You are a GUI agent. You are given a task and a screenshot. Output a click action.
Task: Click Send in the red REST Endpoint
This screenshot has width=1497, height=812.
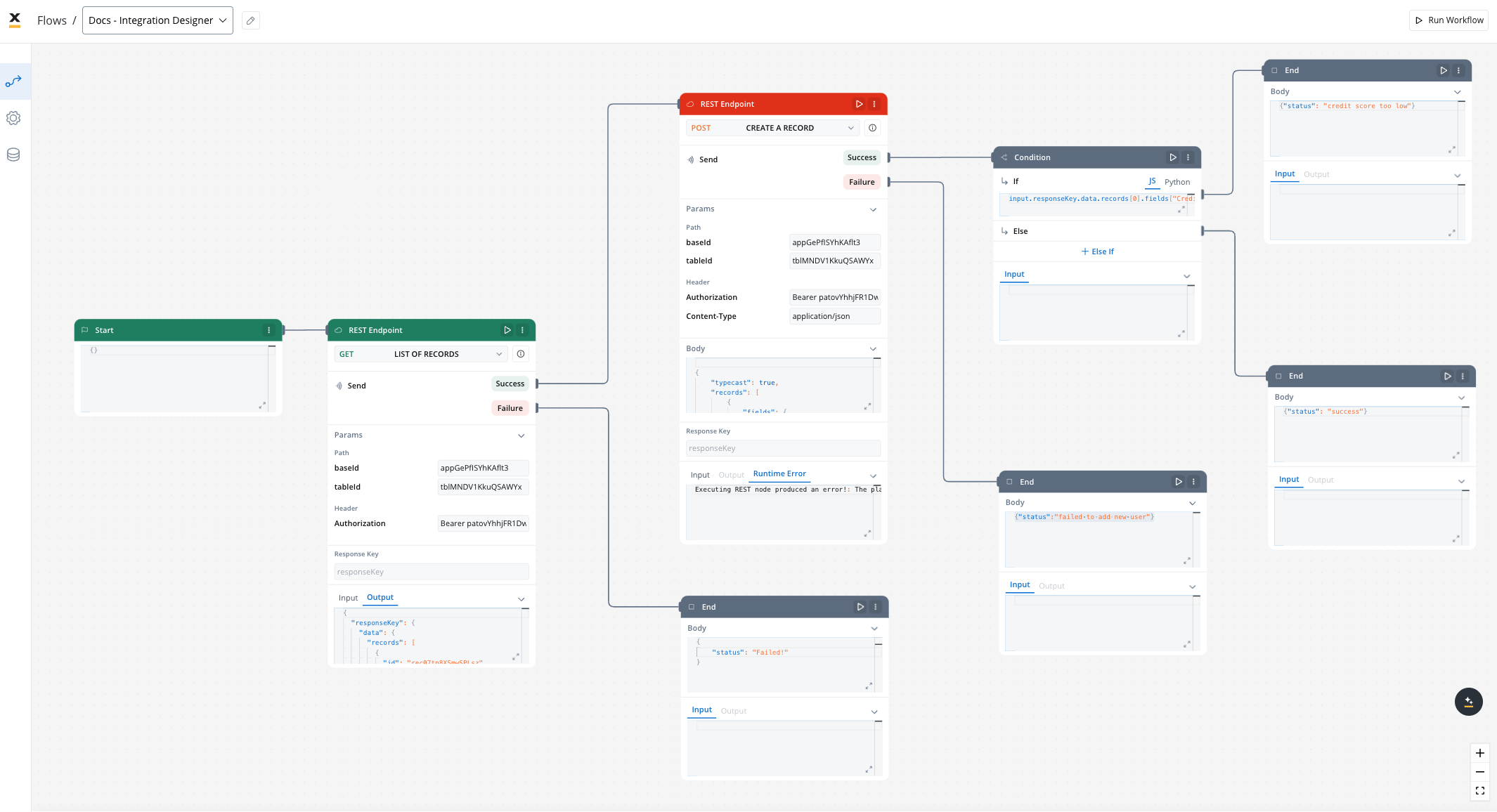[x=703, y=159]
